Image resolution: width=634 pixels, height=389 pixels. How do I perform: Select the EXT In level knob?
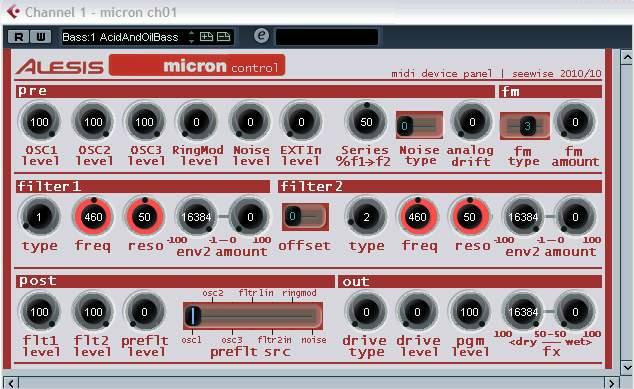click(x=301, y=122)
